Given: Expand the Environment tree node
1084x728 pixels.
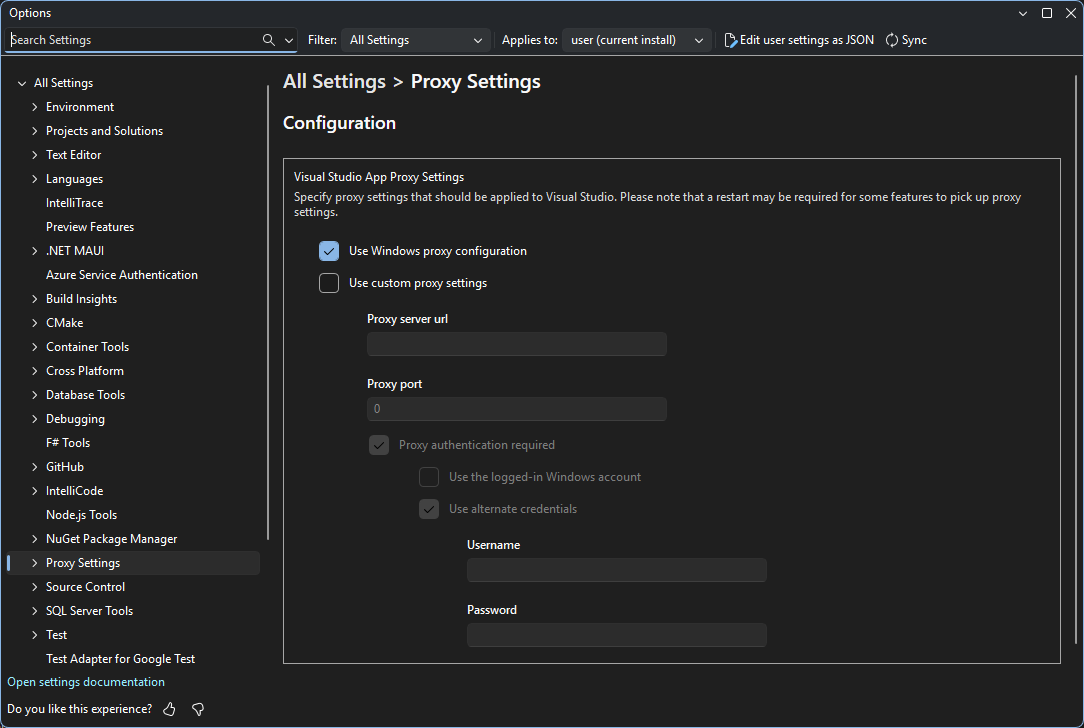Looking at the screenshot, I should (x=33, y=106).
